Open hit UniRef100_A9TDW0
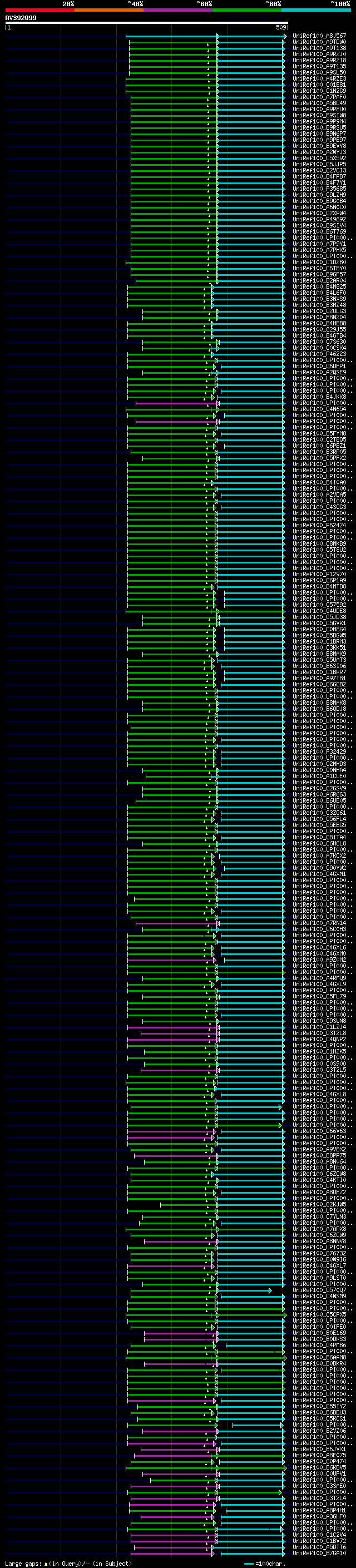Screen dimensions: 356x1568 (x=319, y=42)
